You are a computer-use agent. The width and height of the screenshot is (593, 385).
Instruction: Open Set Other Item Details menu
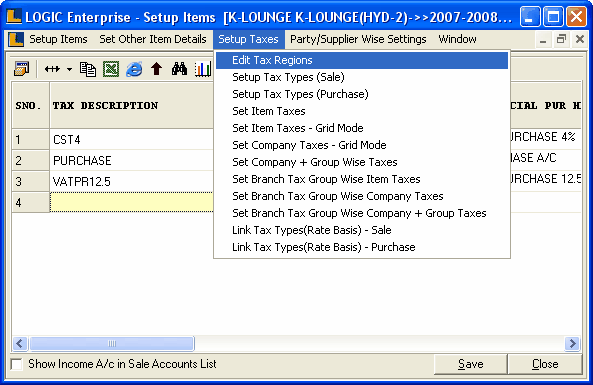153,39
